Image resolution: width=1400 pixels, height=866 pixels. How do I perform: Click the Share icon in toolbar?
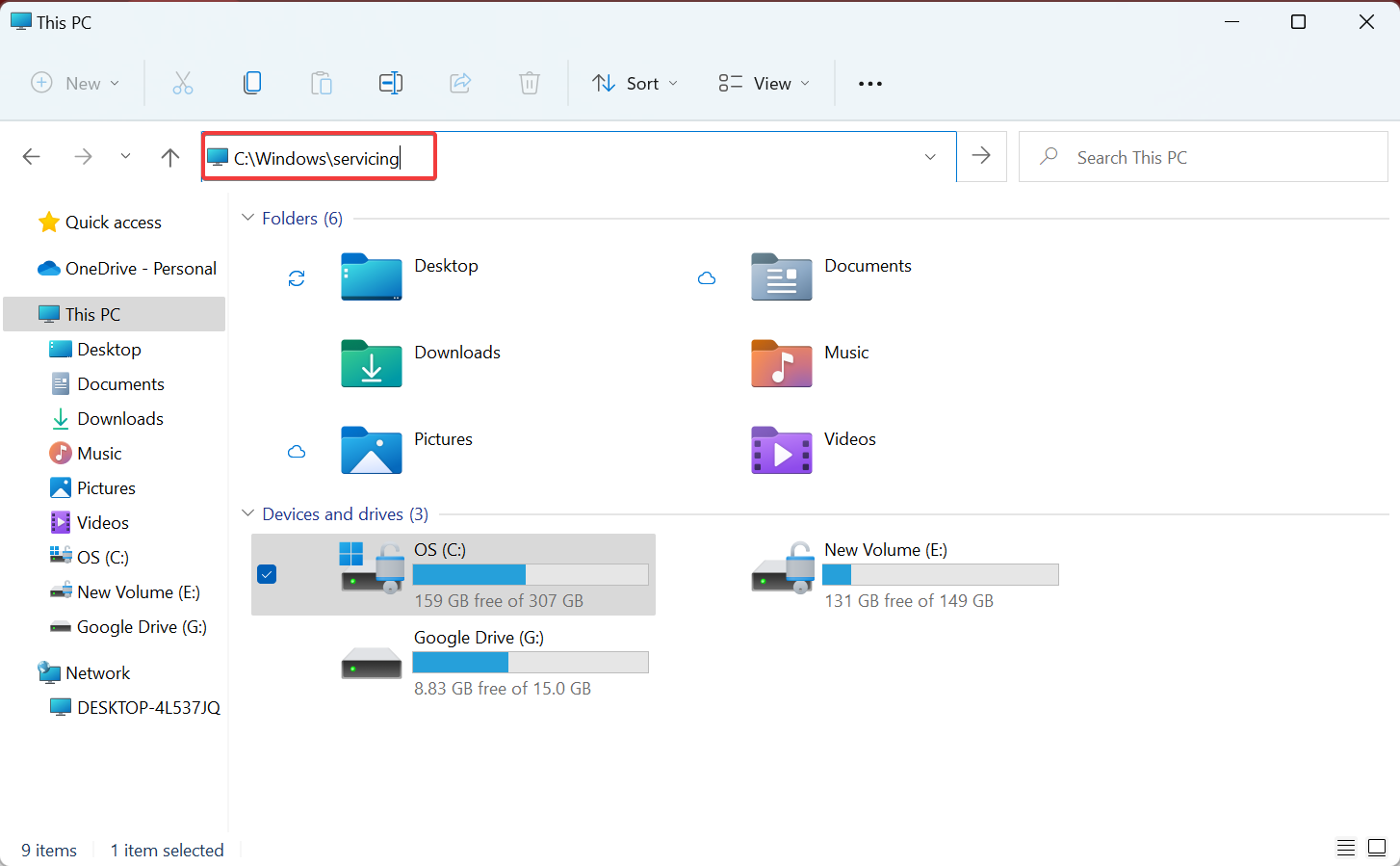(460, 84)
